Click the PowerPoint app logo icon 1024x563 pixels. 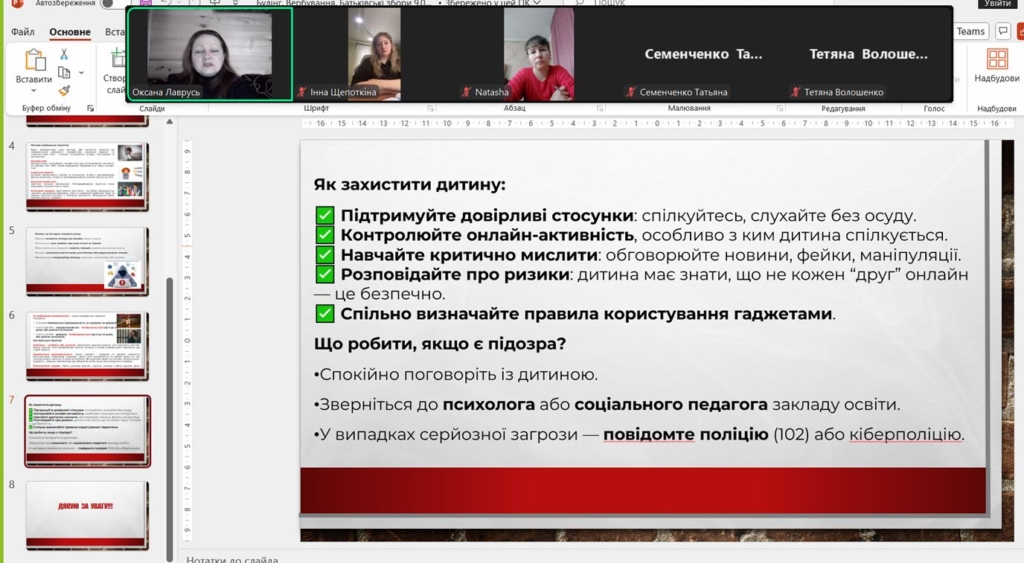(x=16, y=4)
